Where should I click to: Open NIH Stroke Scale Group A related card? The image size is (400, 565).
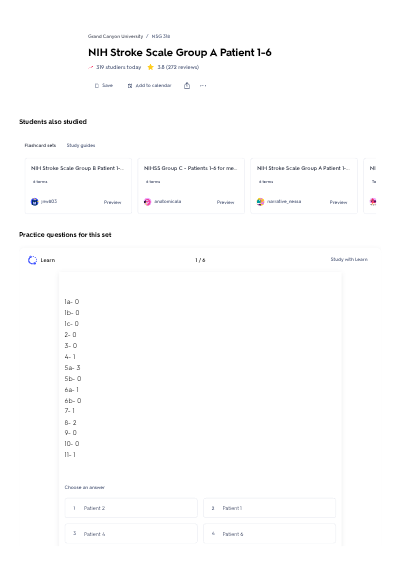[x=304, y=186]
